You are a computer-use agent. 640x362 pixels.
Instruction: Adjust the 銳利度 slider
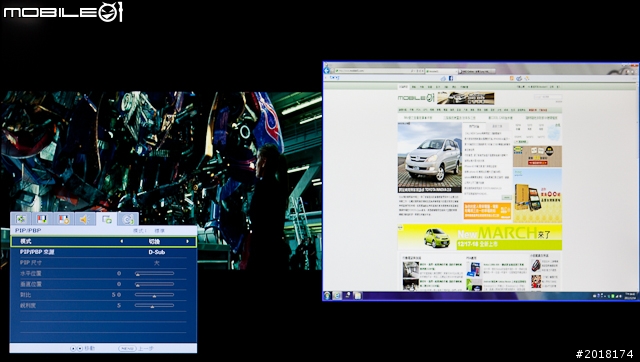point(155,305)
